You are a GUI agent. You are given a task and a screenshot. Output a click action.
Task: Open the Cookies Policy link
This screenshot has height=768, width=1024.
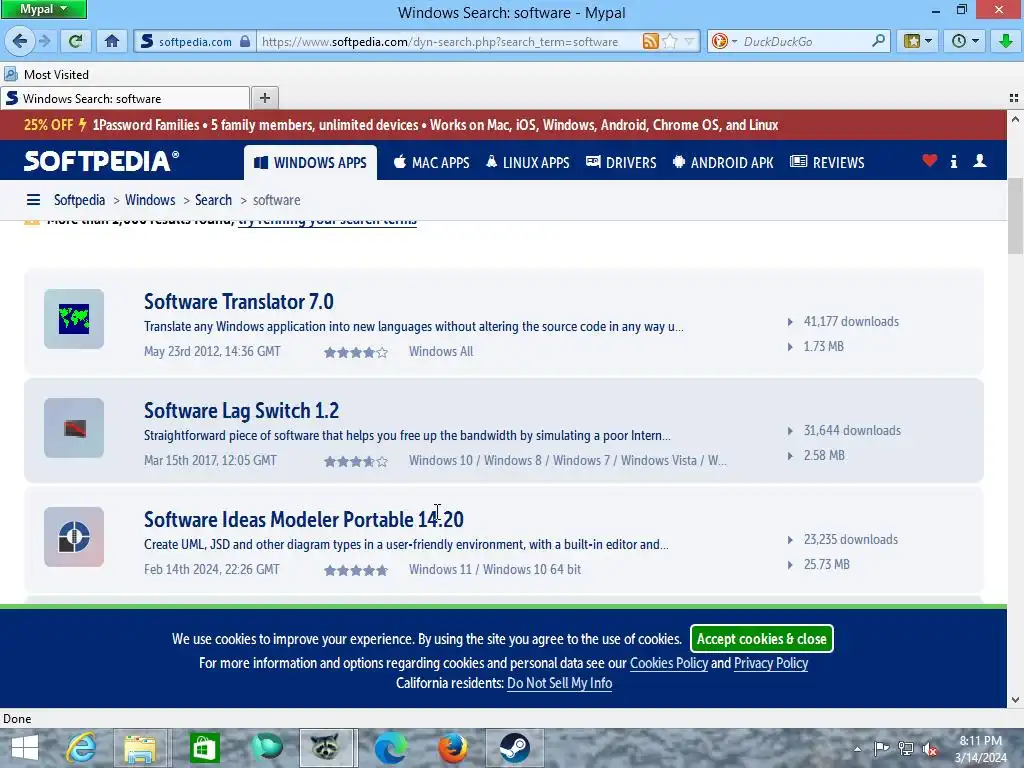pos(669,664)
